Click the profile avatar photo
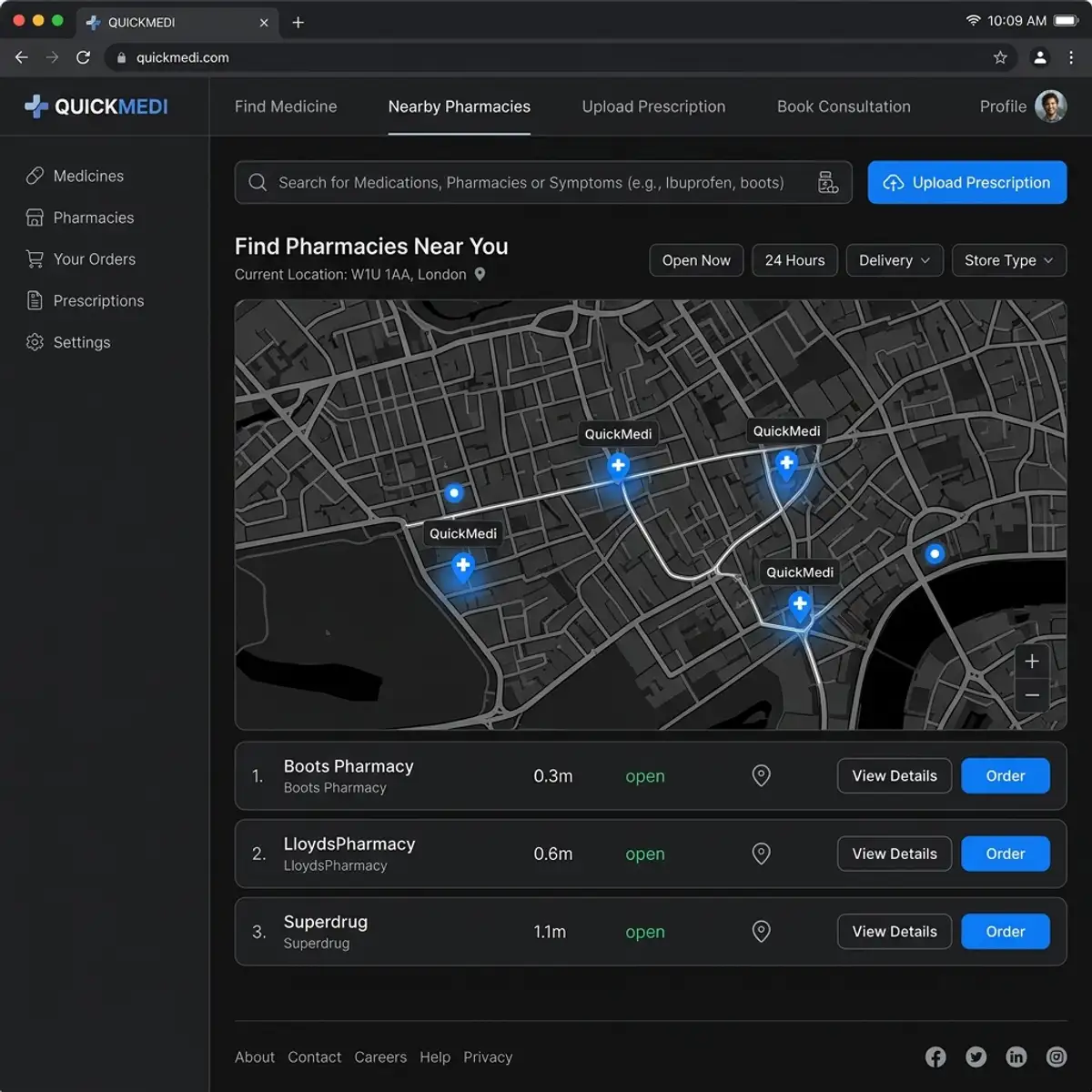Viewport: 1092px width, 1092px height. tap(1051, 106)
